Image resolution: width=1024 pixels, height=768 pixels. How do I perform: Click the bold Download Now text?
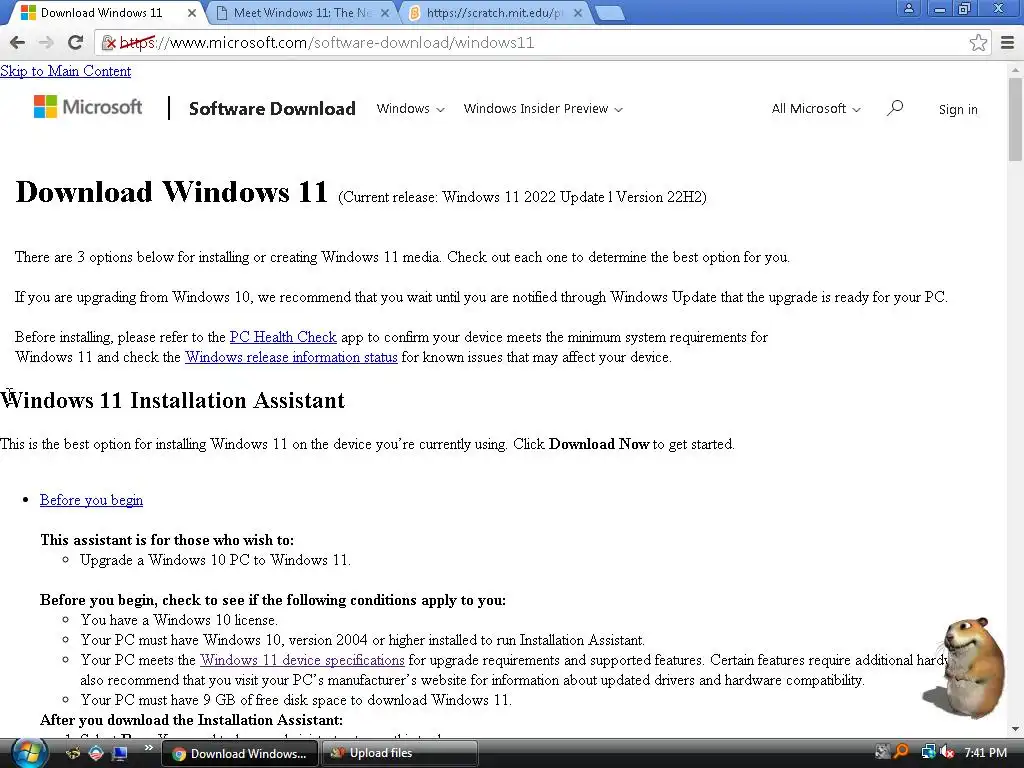pyautogui.click(x=599, y=444)
